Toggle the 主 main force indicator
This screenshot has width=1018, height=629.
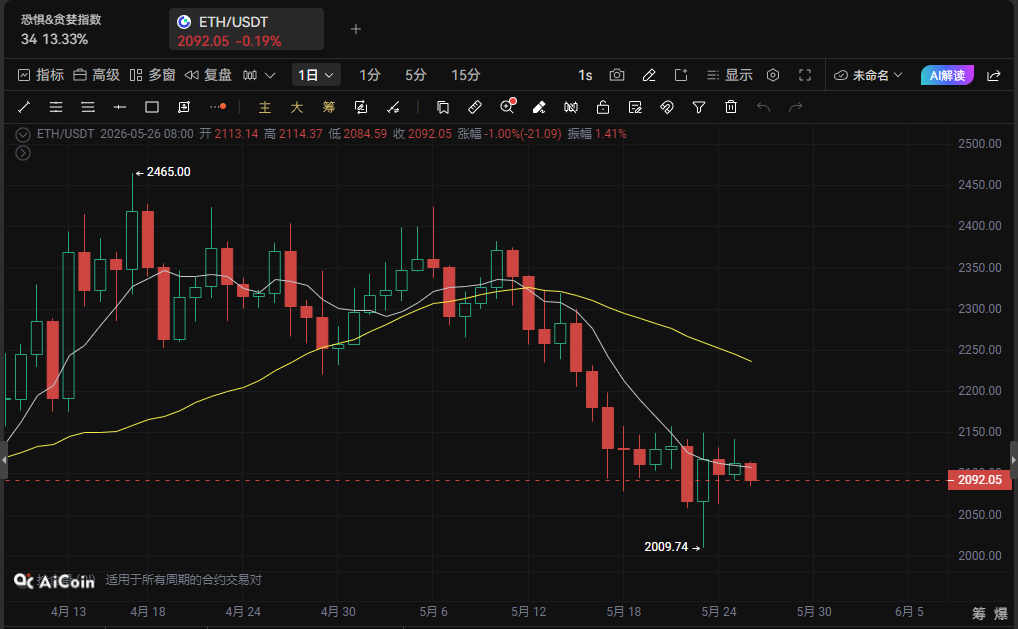coord(264,107)
